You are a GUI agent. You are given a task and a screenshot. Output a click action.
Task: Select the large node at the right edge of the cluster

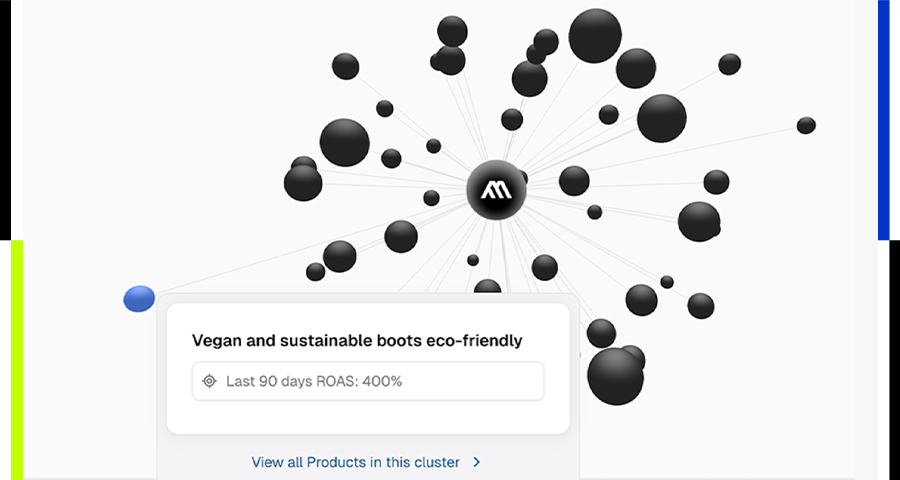click(x=699, y=221)
